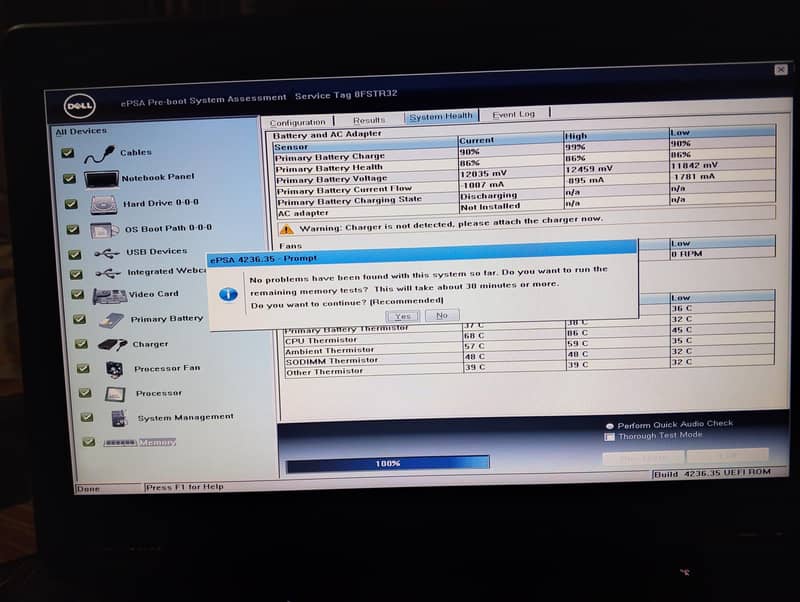Click the charger warning triangle icon

(287, 230)
